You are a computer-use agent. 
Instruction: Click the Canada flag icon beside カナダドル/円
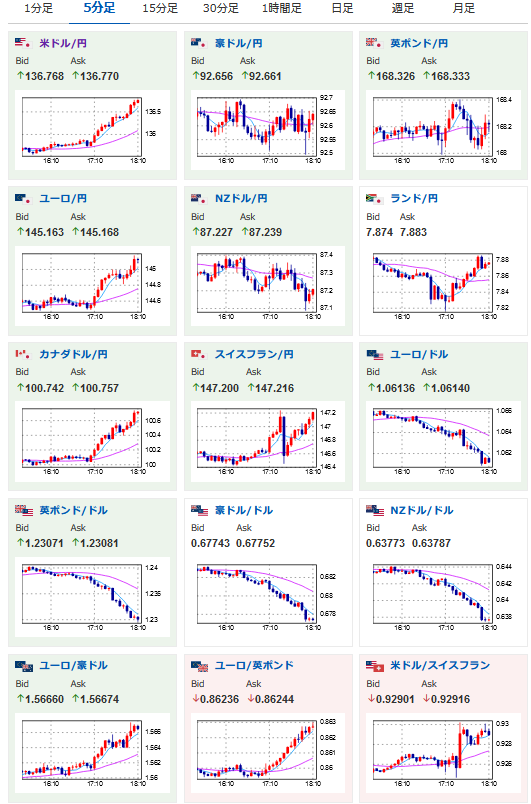point(24,354)
